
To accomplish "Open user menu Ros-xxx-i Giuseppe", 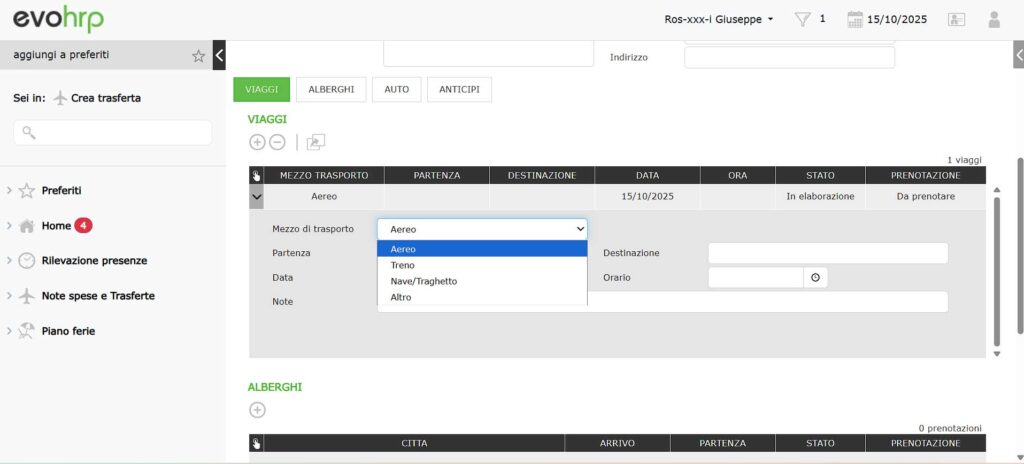I will pyautogui.click(x=719, y=19).
